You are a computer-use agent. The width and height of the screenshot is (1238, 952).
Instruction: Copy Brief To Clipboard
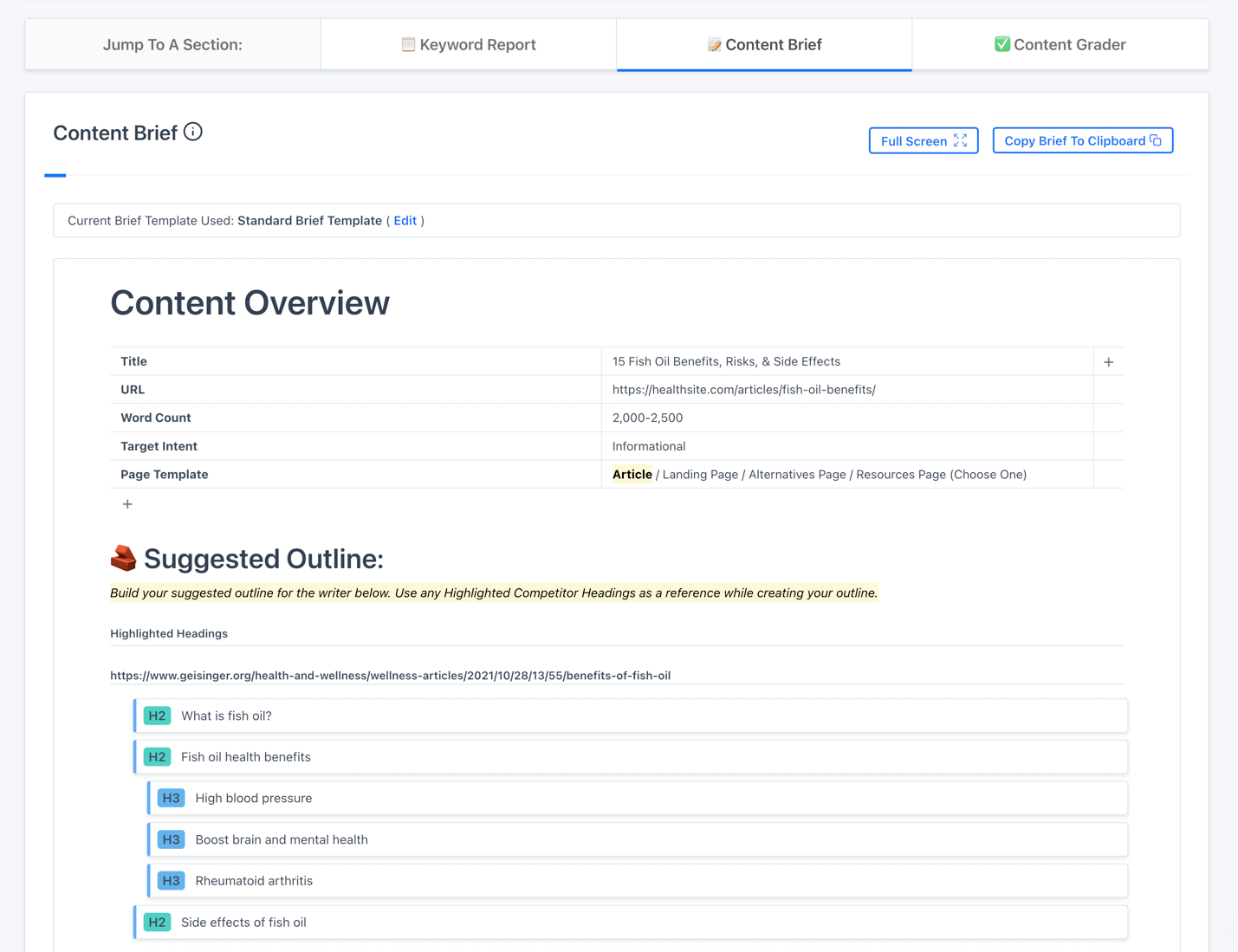click(x=1082, y=140)
